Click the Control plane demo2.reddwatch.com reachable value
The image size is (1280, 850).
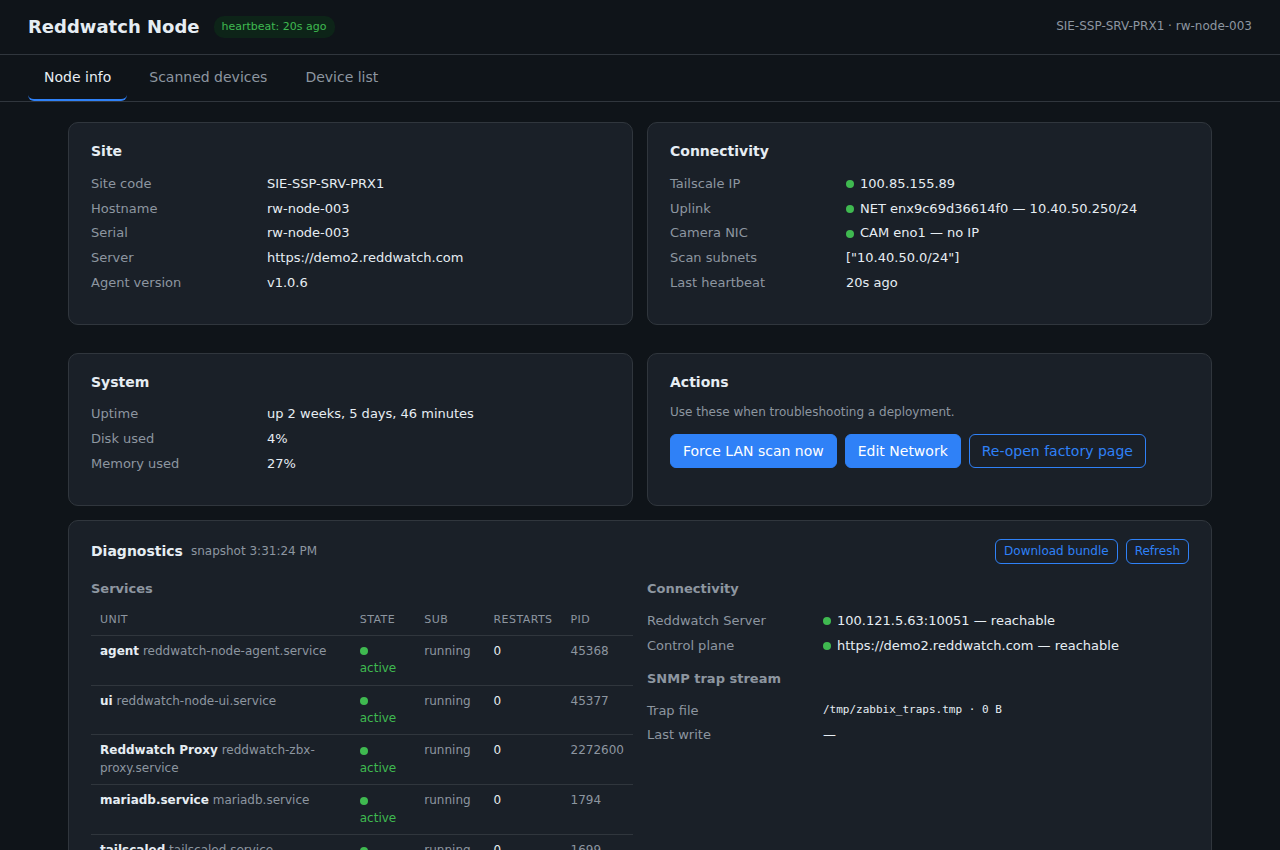tap(978, 646)
